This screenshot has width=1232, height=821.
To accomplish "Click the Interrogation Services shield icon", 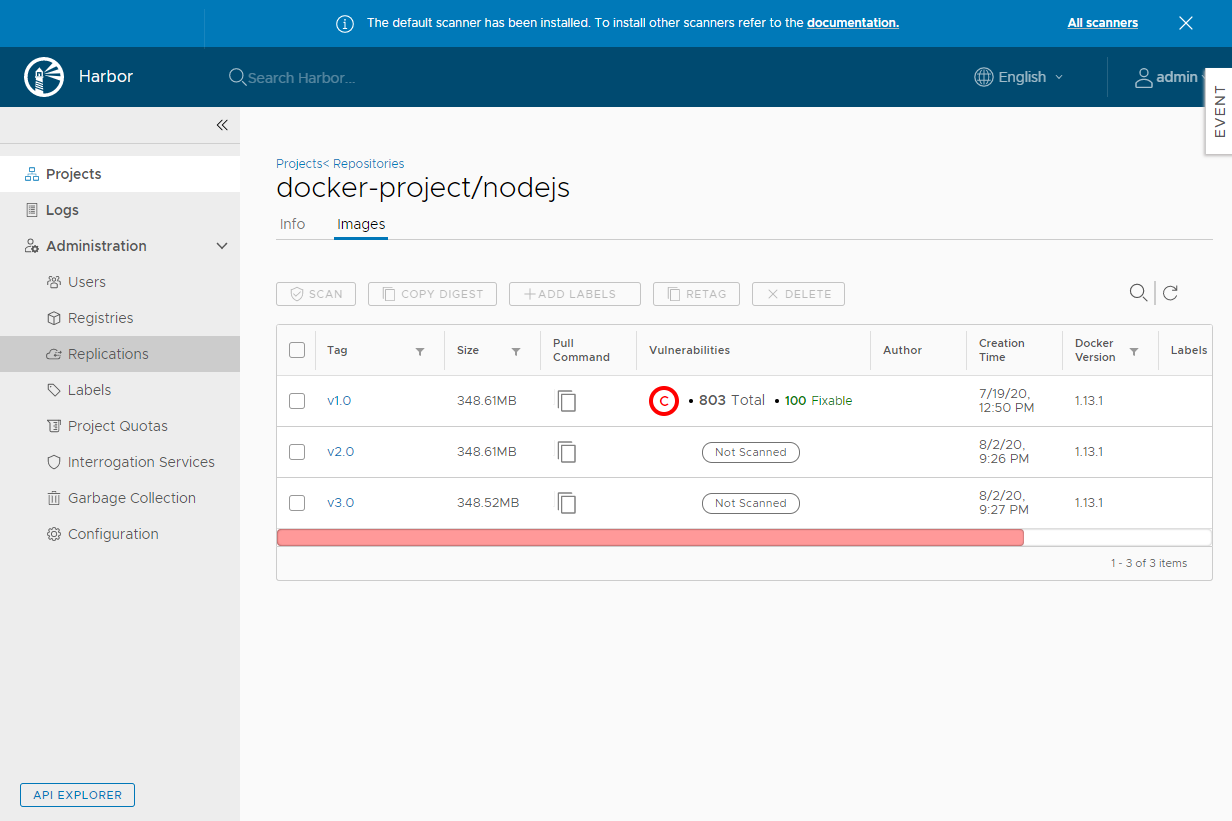I will [54, 462].
